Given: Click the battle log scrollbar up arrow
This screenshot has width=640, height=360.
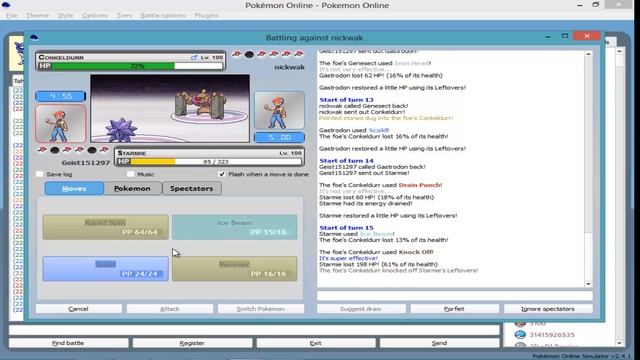Looking at the screenshot, I should 588,54.
